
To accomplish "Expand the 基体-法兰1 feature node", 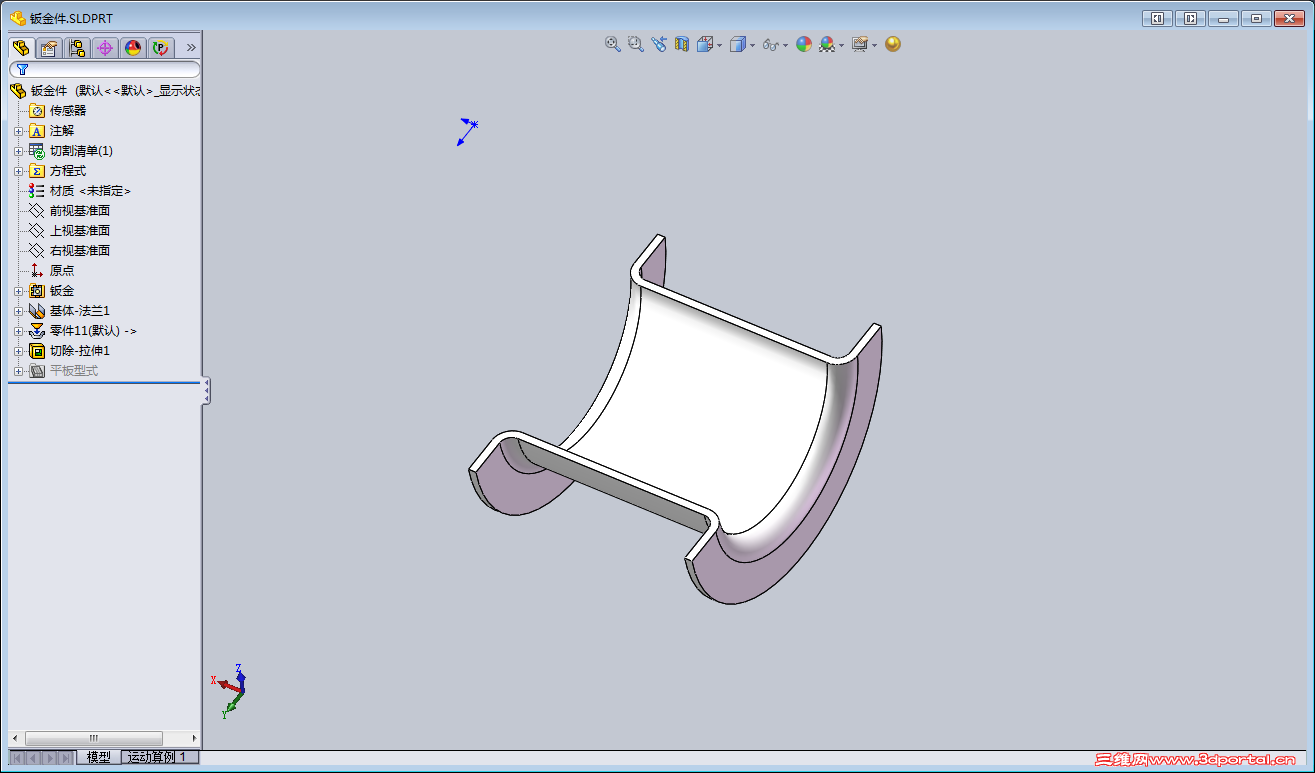I will [x=18, y=311].
